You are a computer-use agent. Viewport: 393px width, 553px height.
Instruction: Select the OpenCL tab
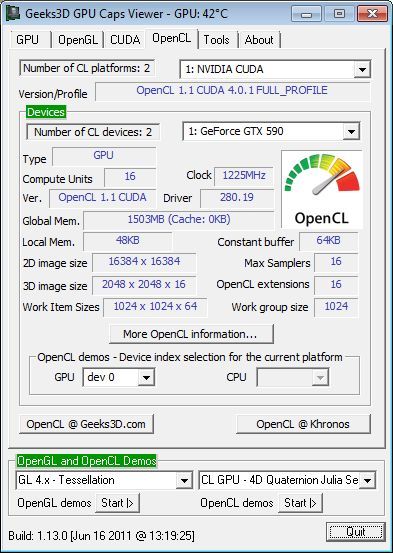[x=171, y=38]
